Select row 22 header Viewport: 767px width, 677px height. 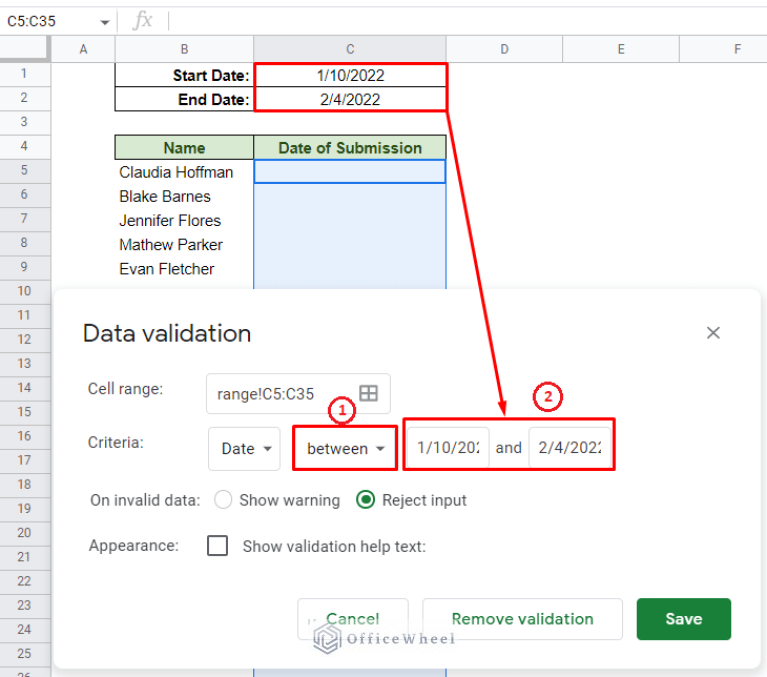(x=24, y=581)
